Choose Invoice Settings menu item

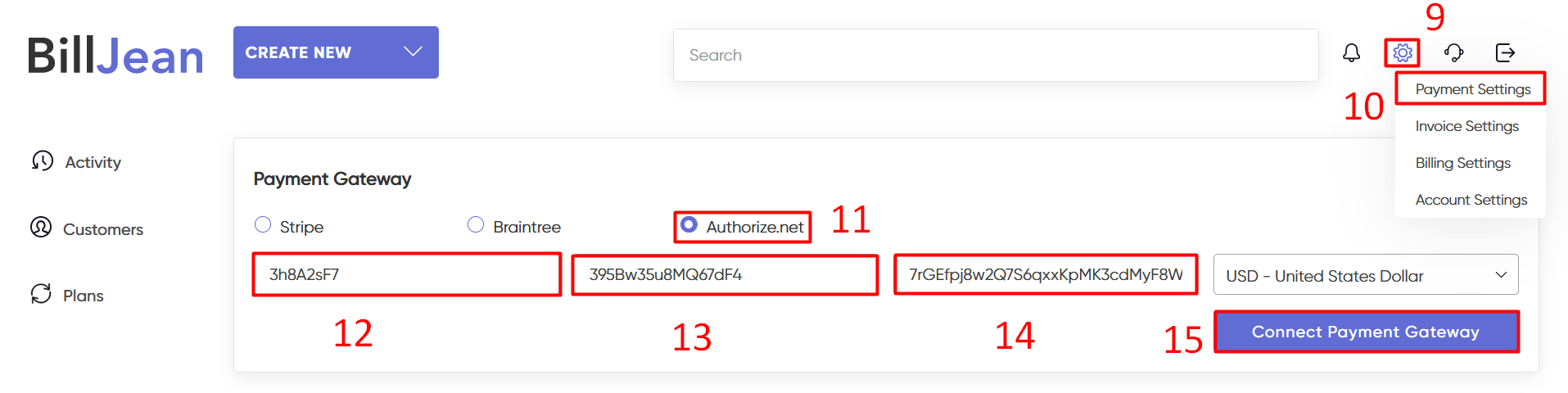pos(1466,126)
